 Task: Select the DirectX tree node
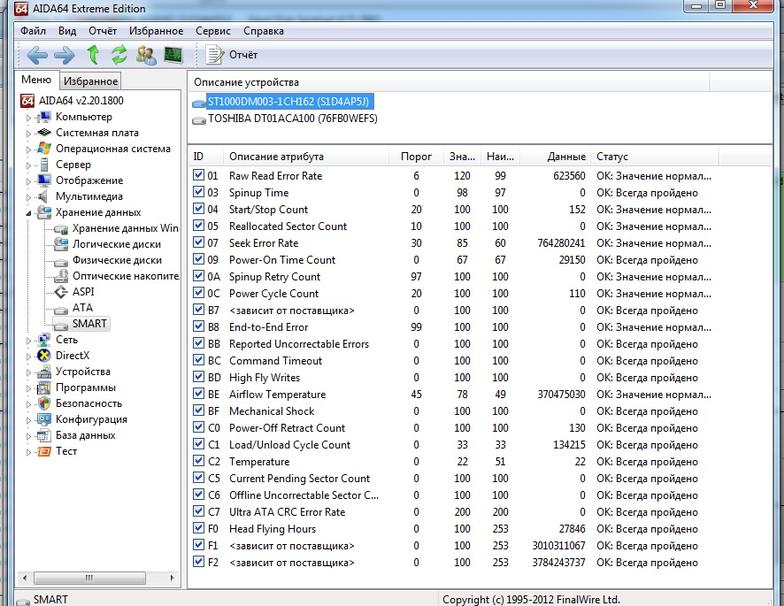pyautogui.click(x=72, y=356)
